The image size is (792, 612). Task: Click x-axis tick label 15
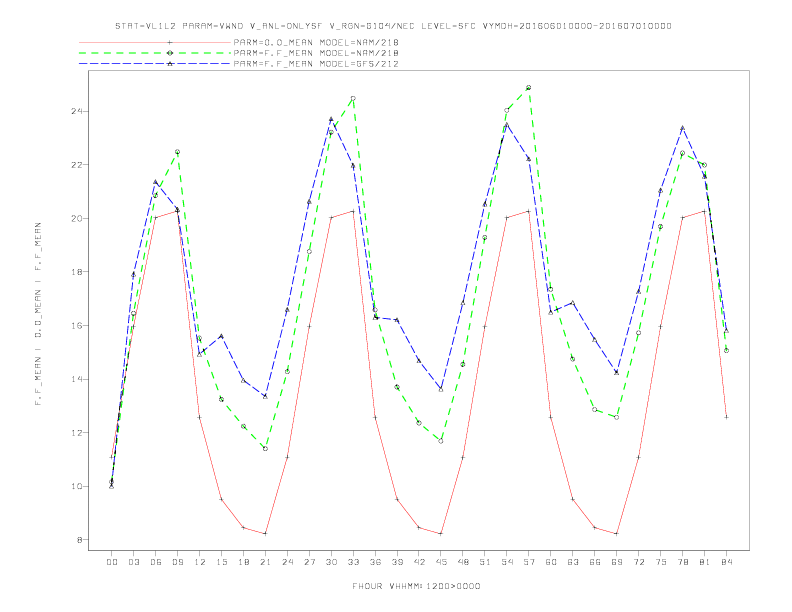[x=221, y=562]
